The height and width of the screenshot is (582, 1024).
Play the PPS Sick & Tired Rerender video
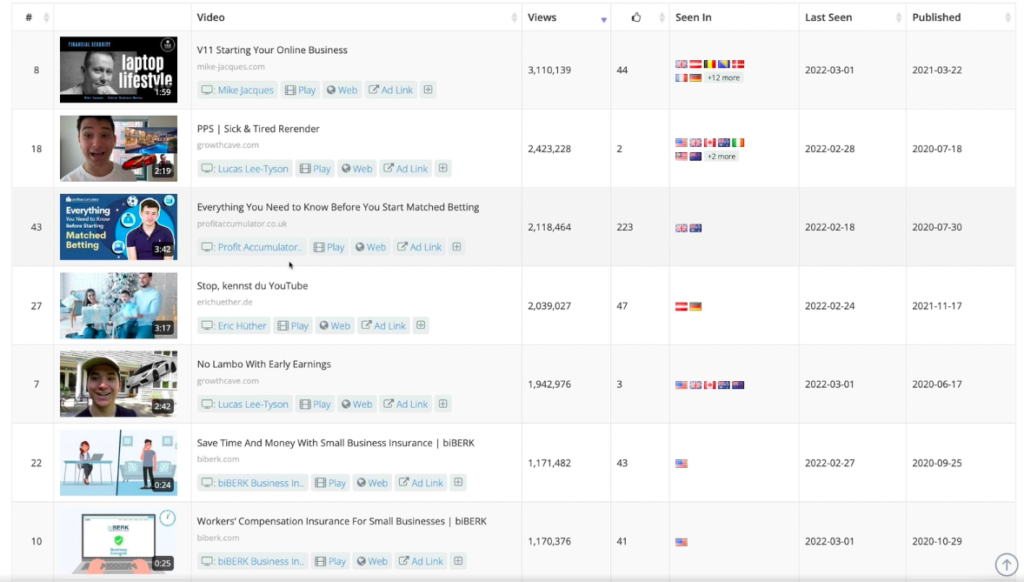tap(315, 169)
